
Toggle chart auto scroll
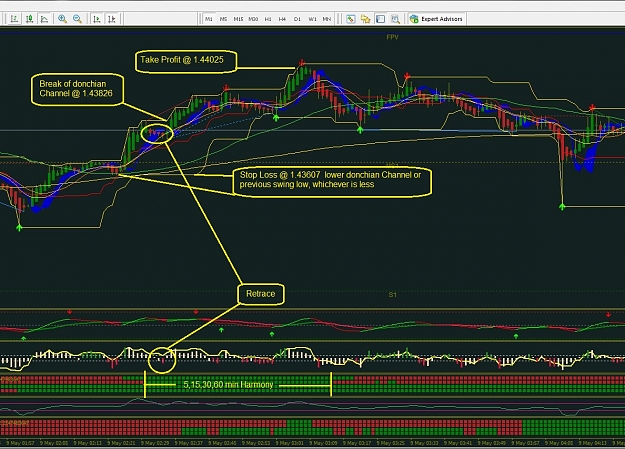[97, 19]
